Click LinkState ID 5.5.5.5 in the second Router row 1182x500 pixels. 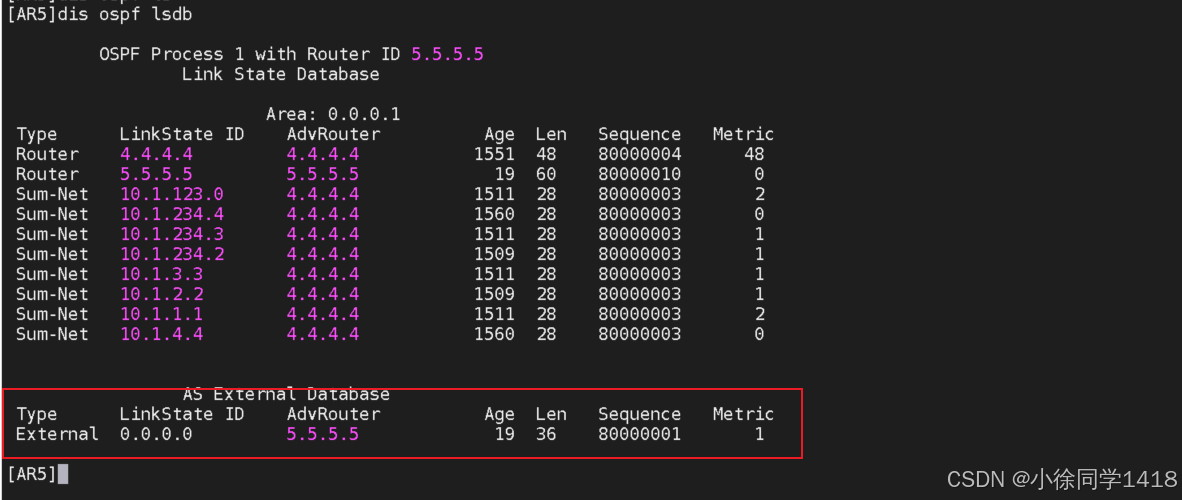pos(156,174)
